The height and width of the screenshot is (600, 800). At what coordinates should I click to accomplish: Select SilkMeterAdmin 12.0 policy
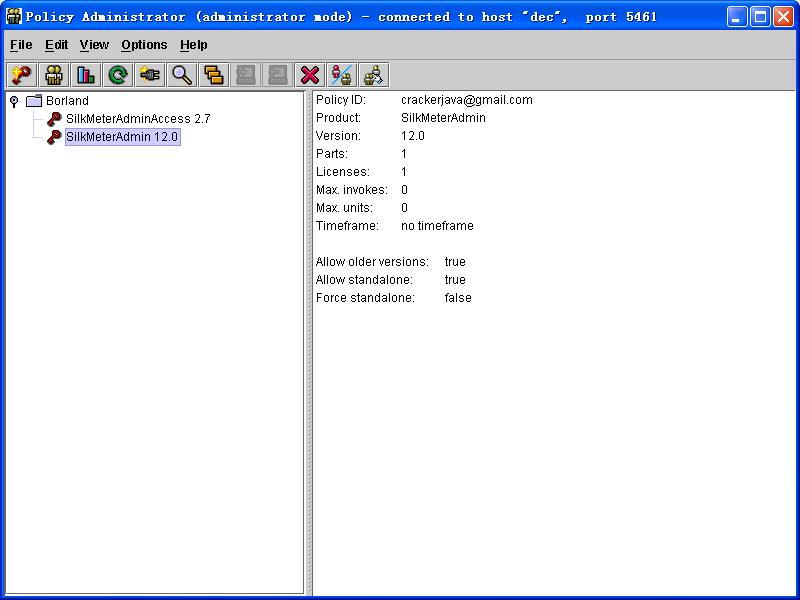122,137
